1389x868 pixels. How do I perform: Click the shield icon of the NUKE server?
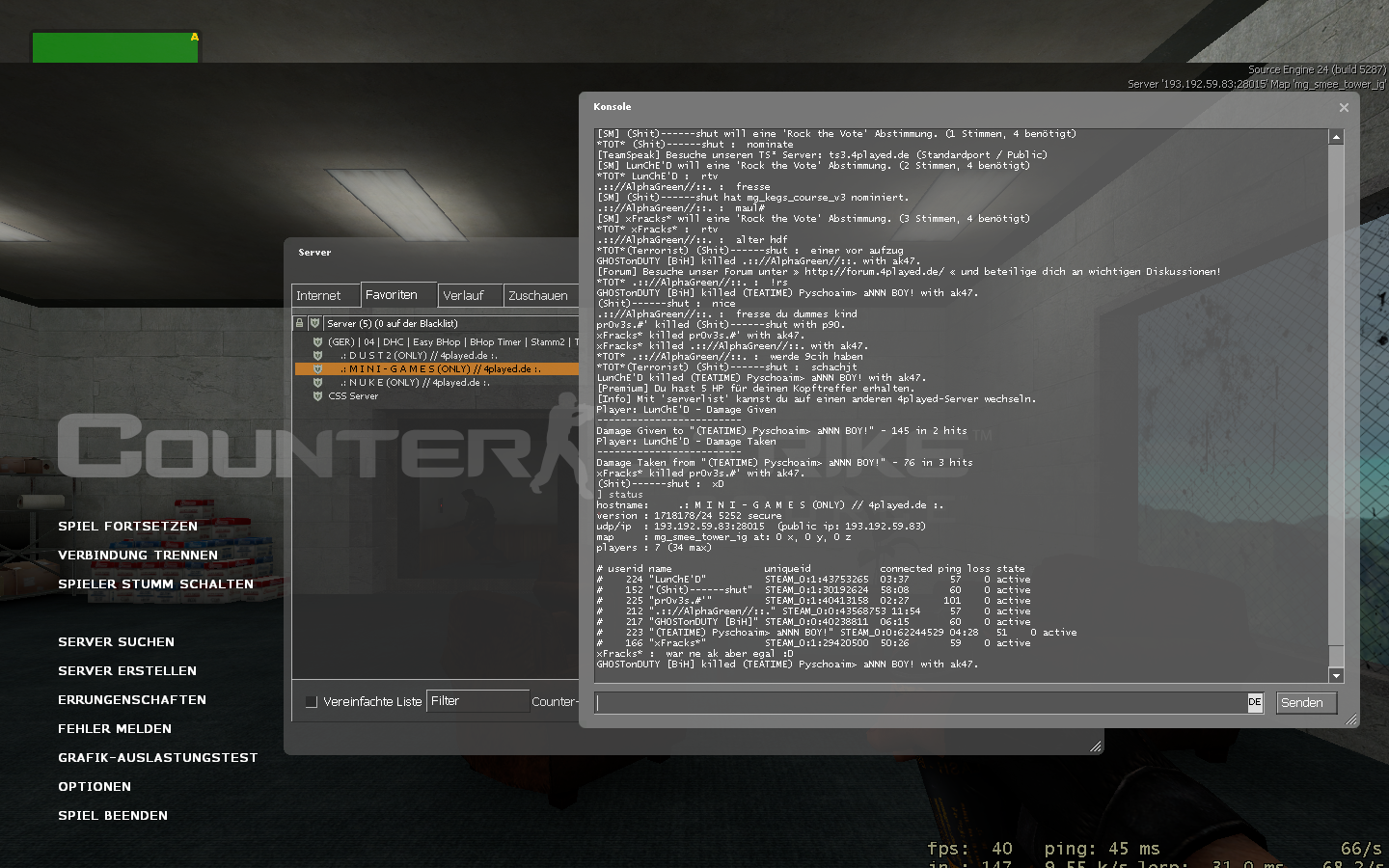317,382
